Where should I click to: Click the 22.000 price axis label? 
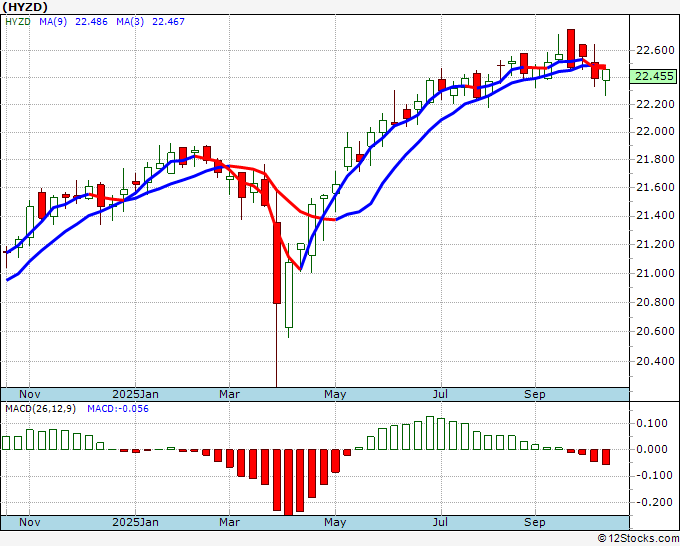pyautogui.click(x=655, y=132)
